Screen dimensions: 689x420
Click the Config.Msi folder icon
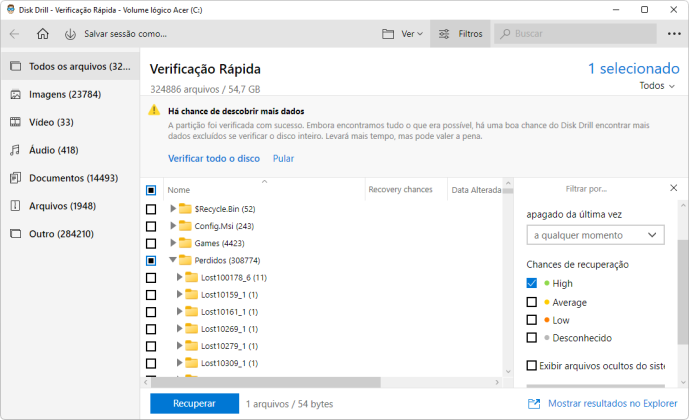(x=185, y=226)
